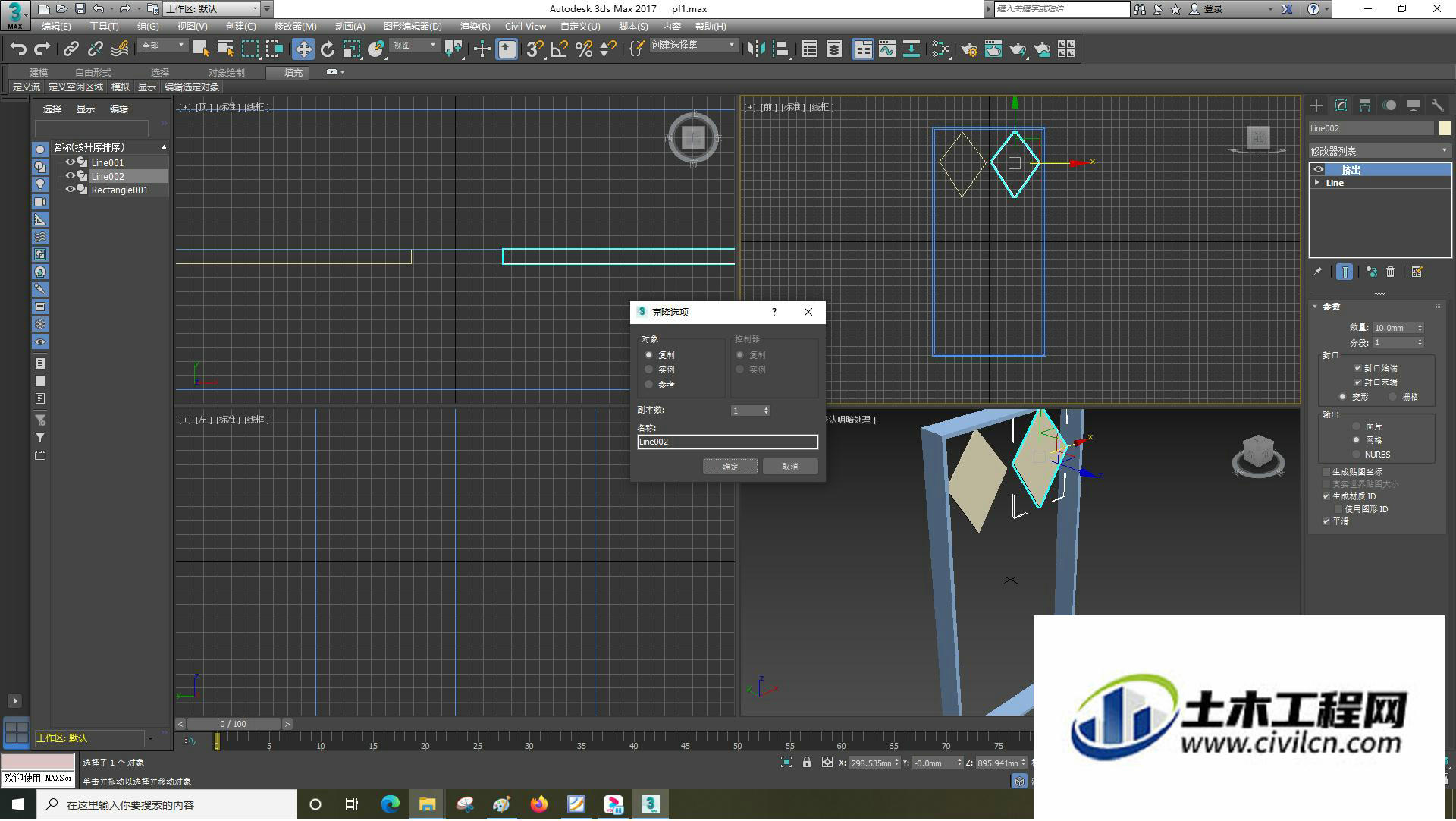Open 3ds Max from Windows taskbar

651,804
